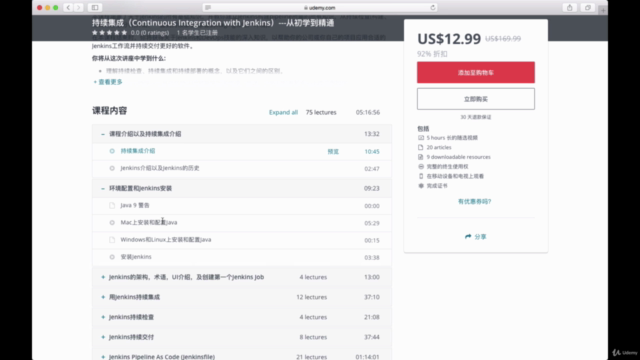
Task: Expand the Jenkins的架构 UI介绍 section
Action: pyautogui.click(x=242, y=277)
